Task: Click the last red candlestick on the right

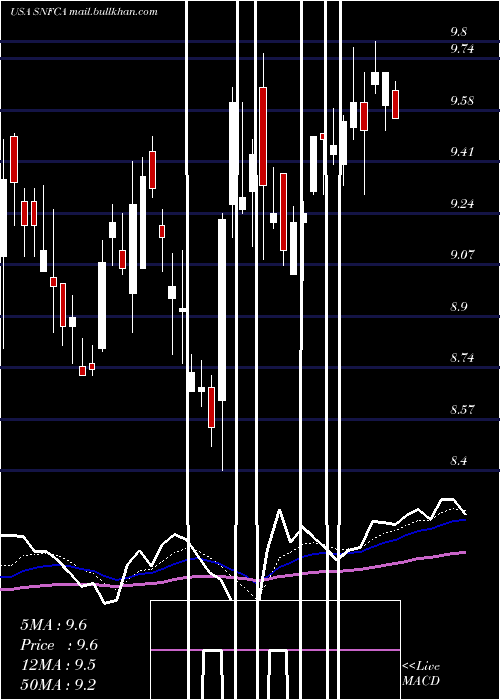Action: 396,104
